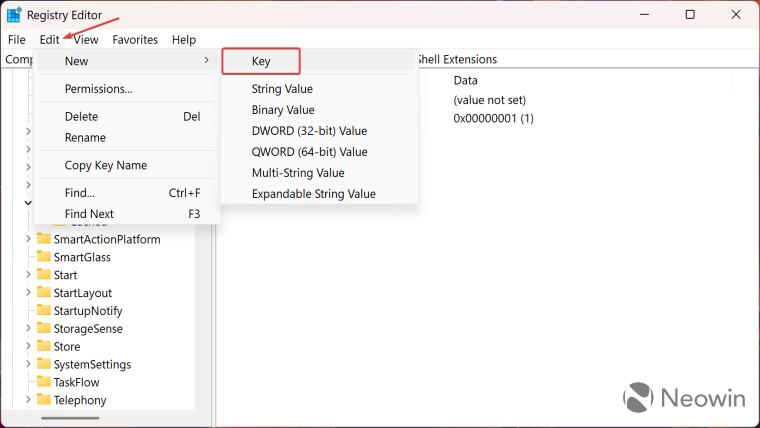Click the SmartGlass folder icon
The height and width of the screenshot is (428, 760).
click(44, 256)
